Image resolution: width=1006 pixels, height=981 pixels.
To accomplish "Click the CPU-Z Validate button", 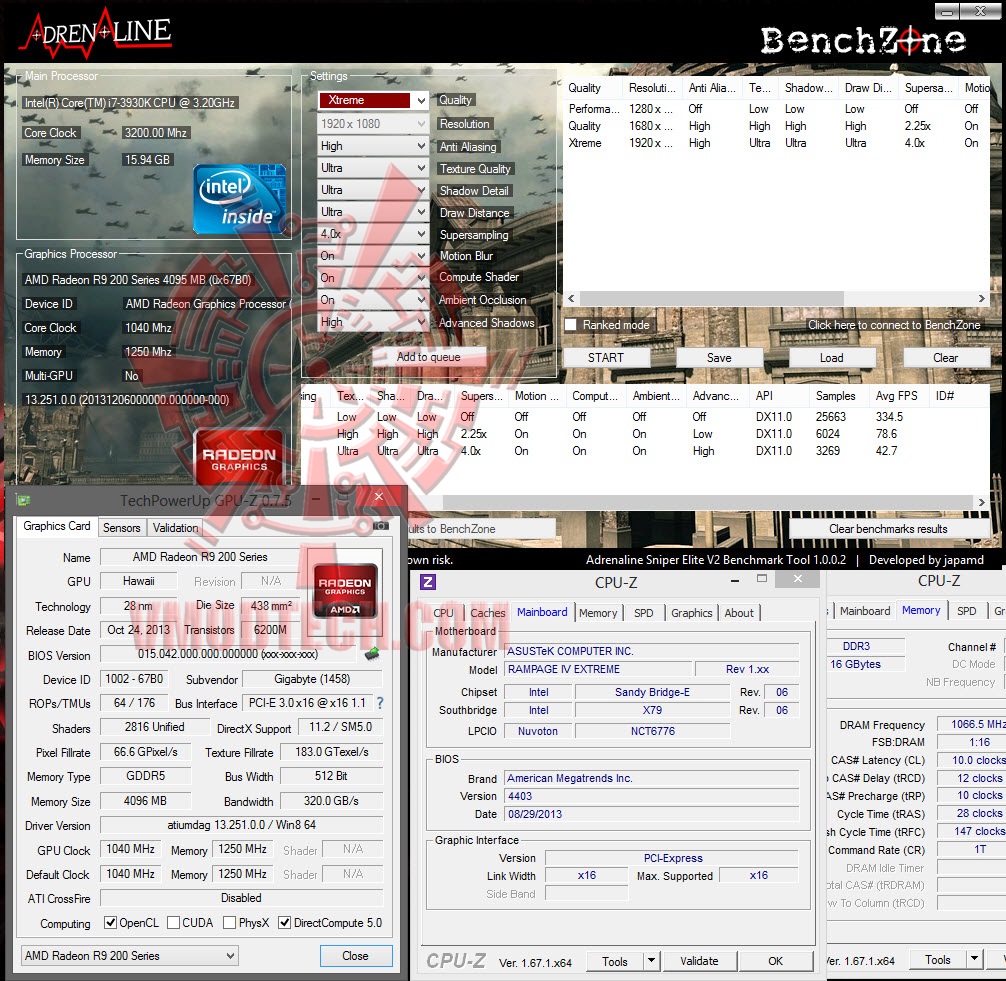I will tap(699, 960).
